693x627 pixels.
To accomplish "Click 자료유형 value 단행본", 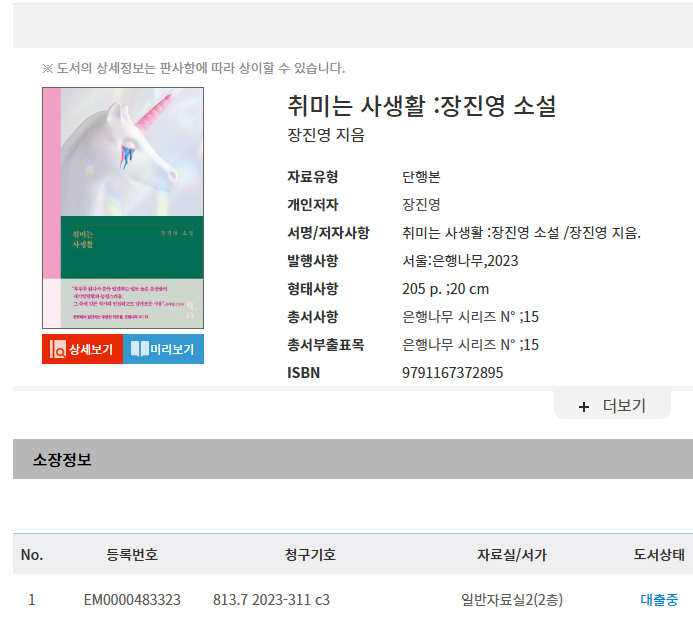I will (x=421, y=177).
